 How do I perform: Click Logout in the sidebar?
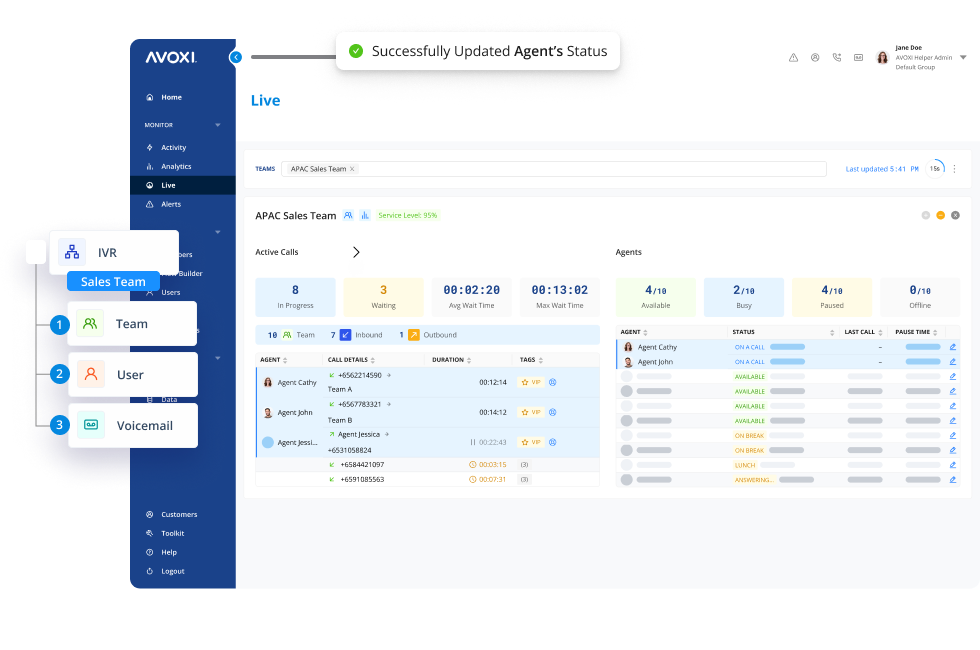(x=172, y=571)
